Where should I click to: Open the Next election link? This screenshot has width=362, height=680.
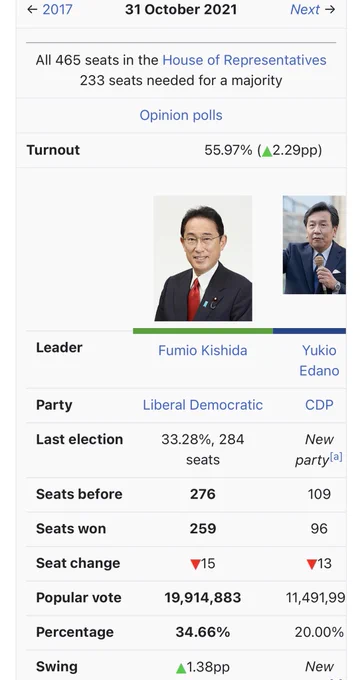pyautogui.click(x=305, y=10)
